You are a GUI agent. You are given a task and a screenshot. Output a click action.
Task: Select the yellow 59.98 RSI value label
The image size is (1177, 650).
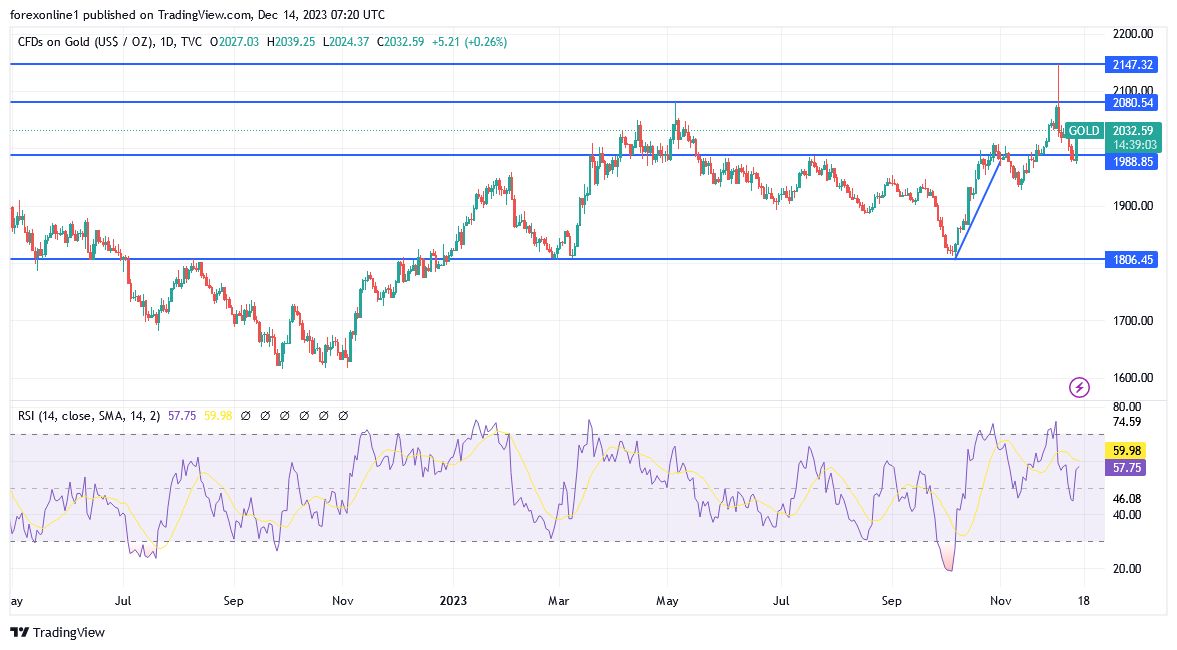point(1125,451)
